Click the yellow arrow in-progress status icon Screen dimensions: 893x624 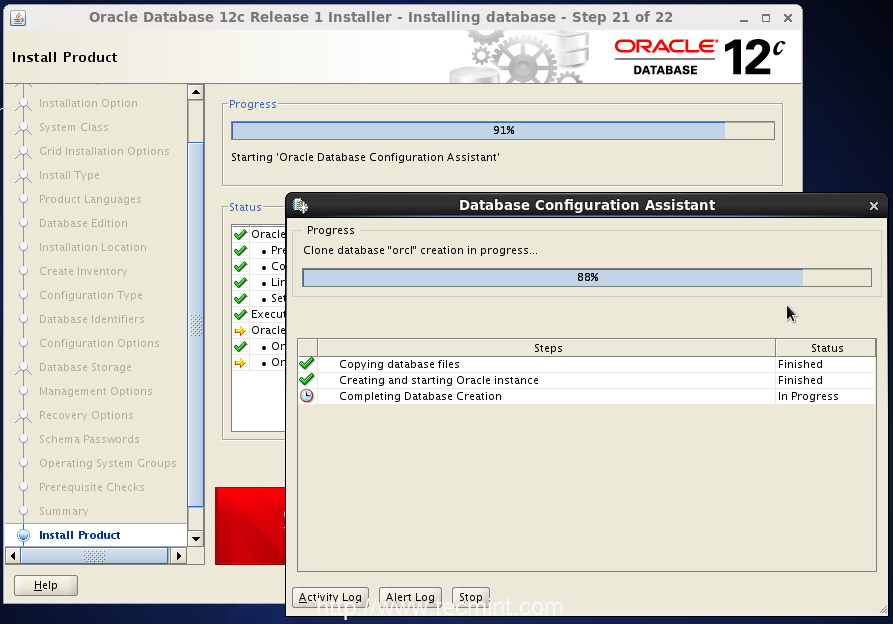pos(240,330)
